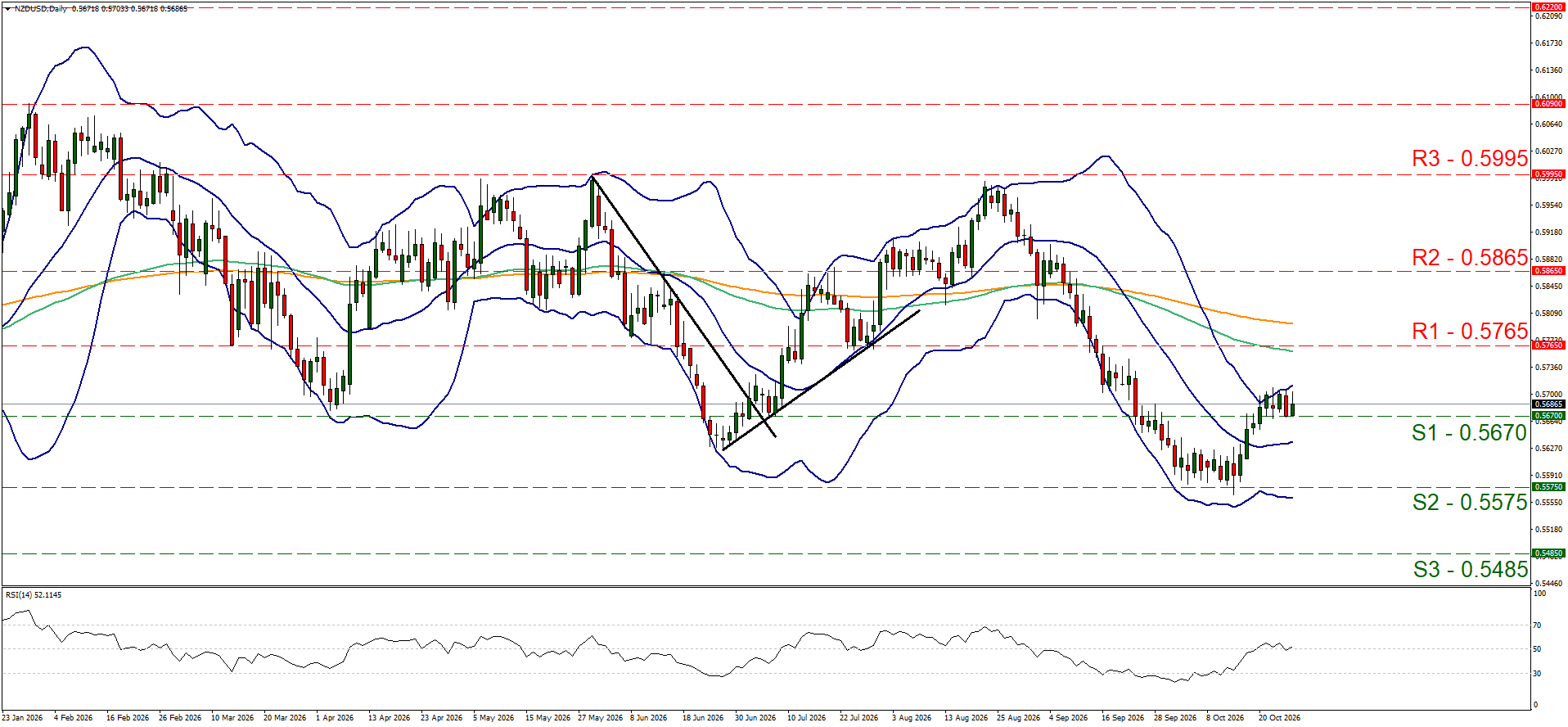
Task: Click the 0.5485 green price tag on axis
Action: 1548,553
